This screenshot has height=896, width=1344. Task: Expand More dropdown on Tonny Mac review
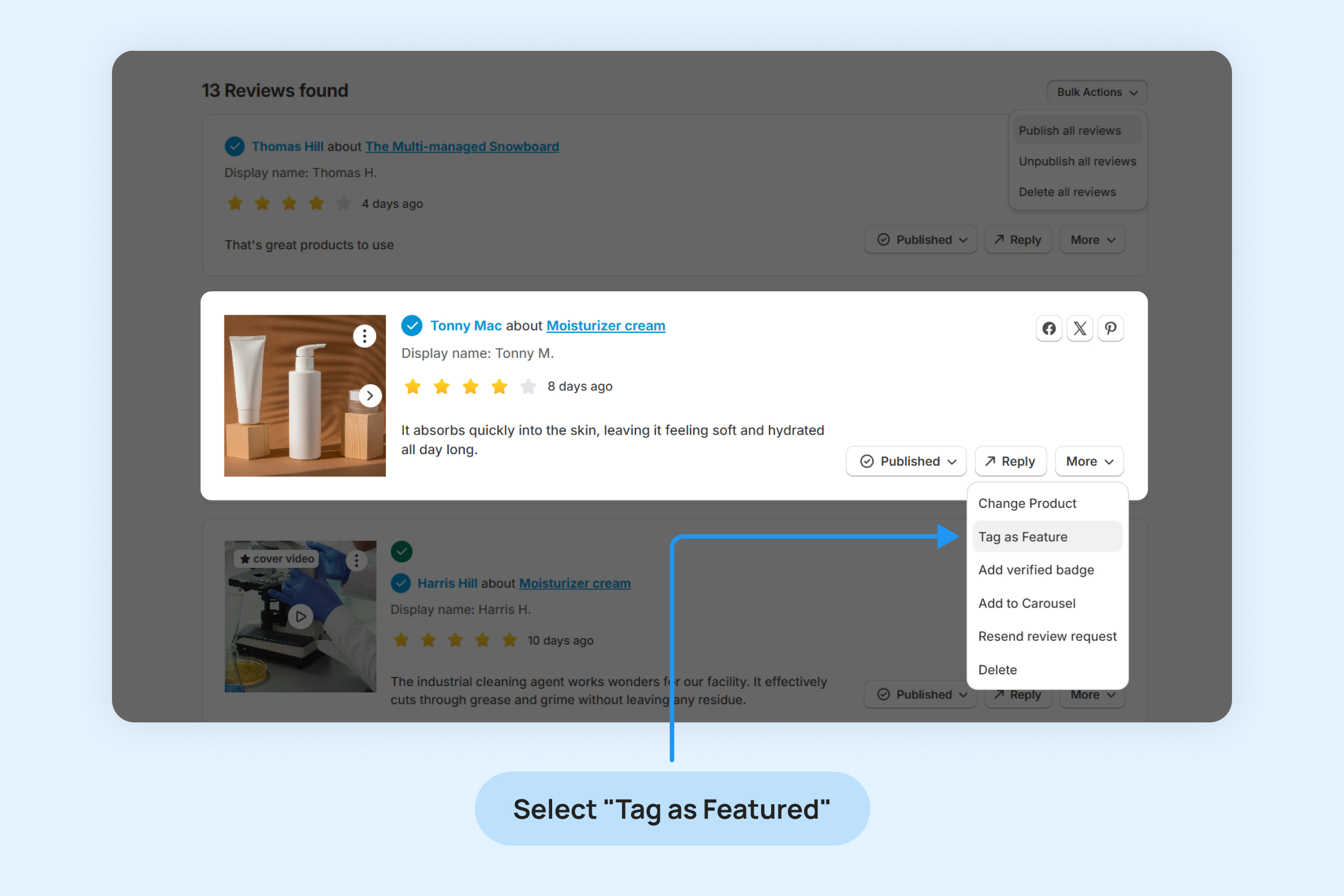click(1089, 461)
